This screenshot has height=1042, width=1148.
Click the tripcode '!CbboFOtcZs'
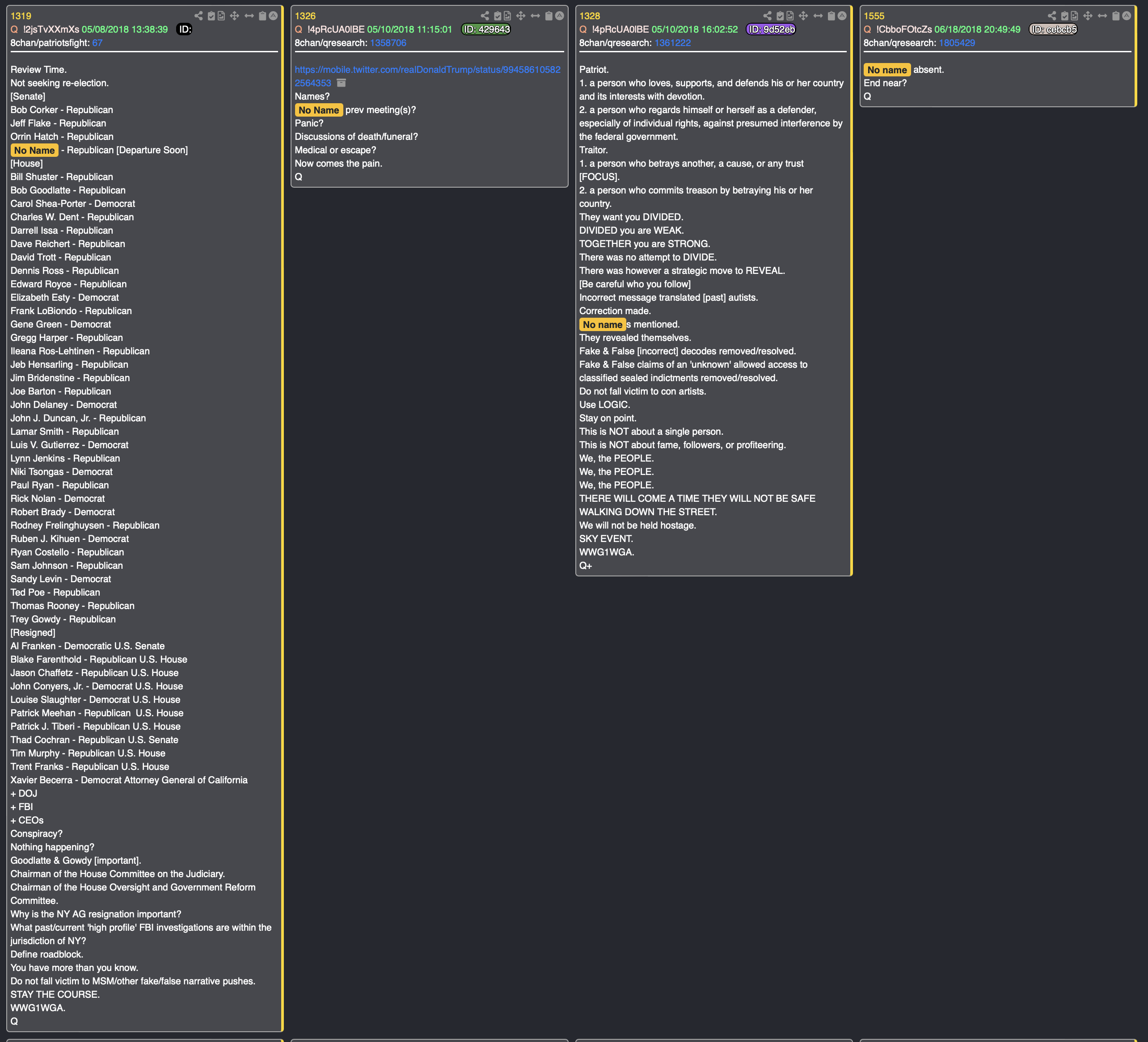pyautogui.click(x=904, y=29)
